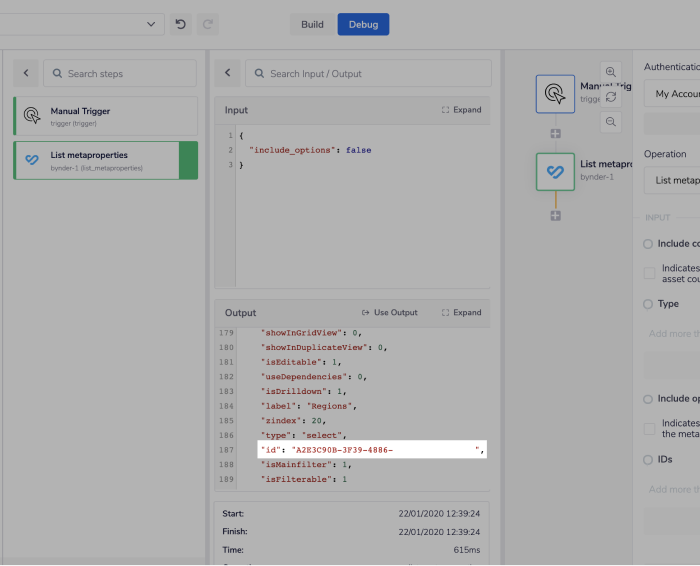This screenshot has height=566, width=700.
Task: Click the canvas refresh/reset view icon
Action: (611, 97)
